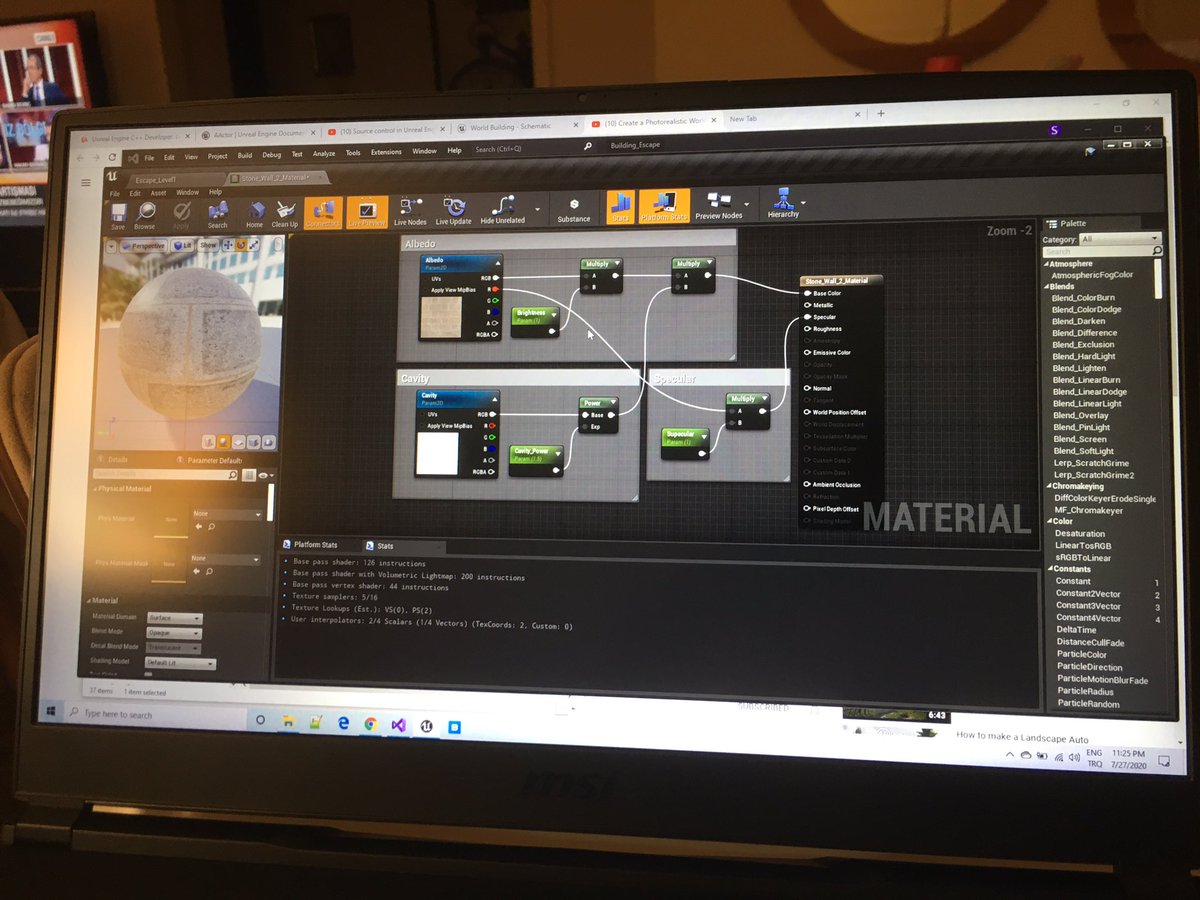Click the Chrome taskbar icon
The height and width of the screenshot is (900, 1200).
[x=370, y=723]
